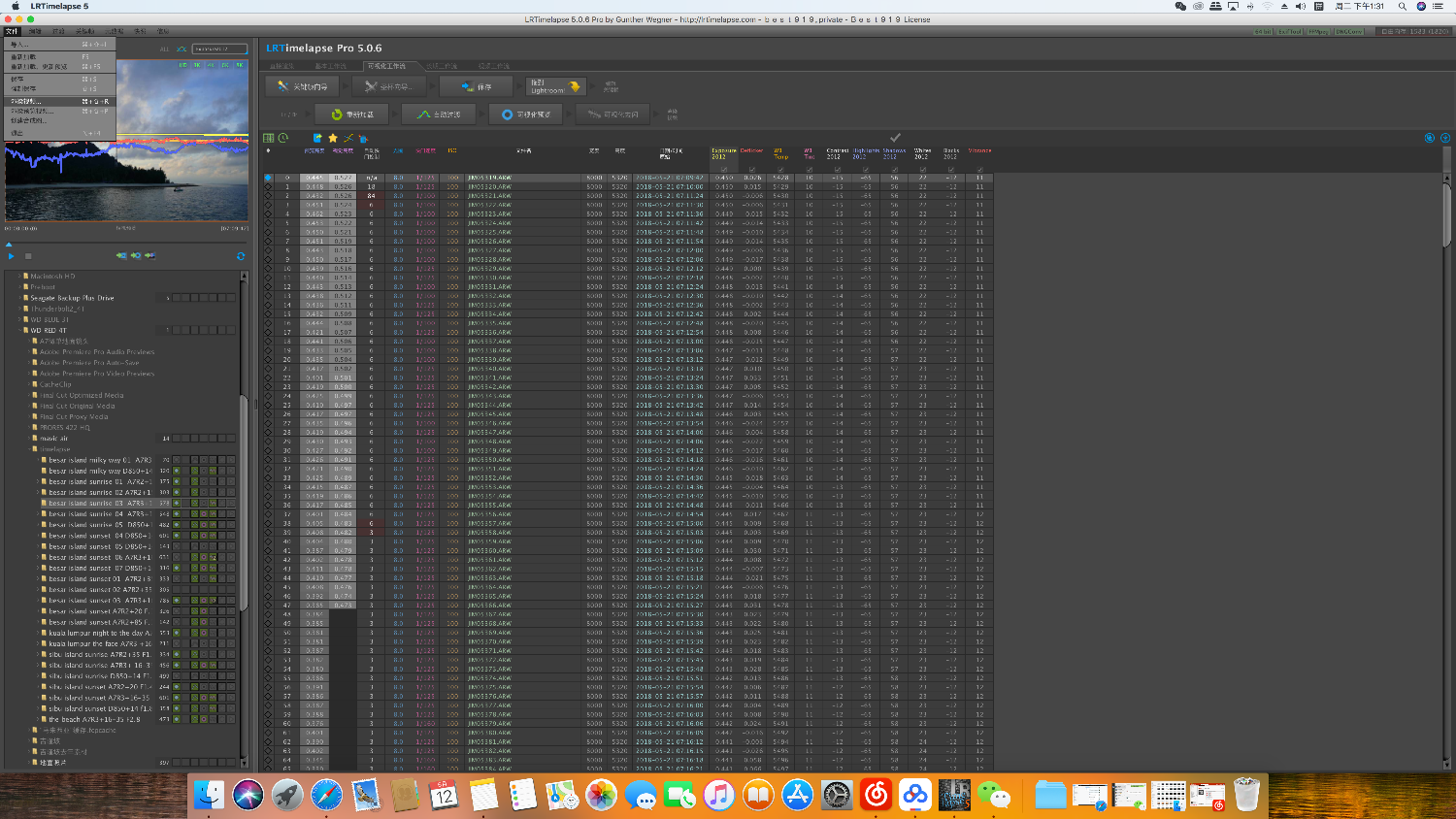Toggle the Highlights 2012 column checkbox
The height and width of the screenshot is (819, 1456).
[x=866, y=169]
